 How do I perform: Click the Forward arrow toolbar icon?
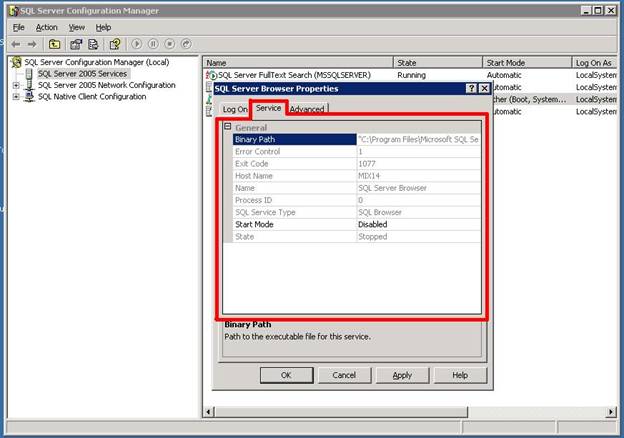(x=32, y=44)
